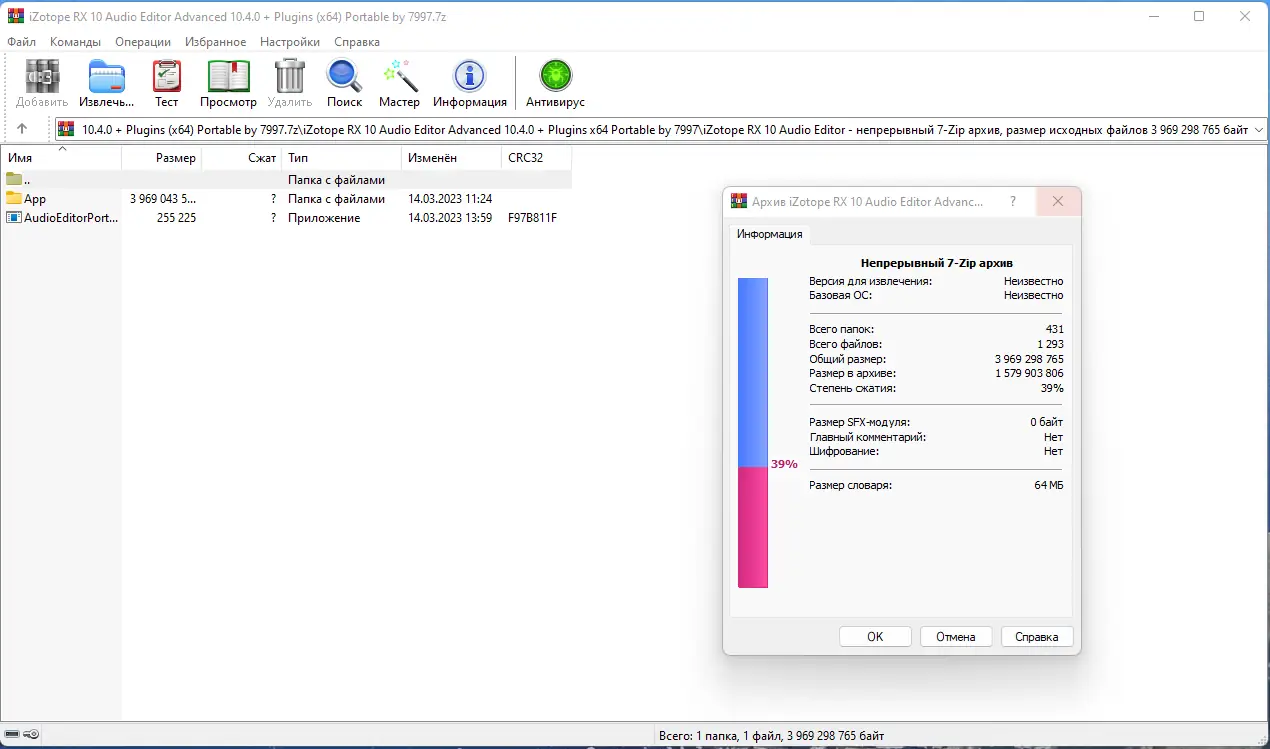Select the AudioEditorPort... file name
1270x749 pixels.
point(71,218)
